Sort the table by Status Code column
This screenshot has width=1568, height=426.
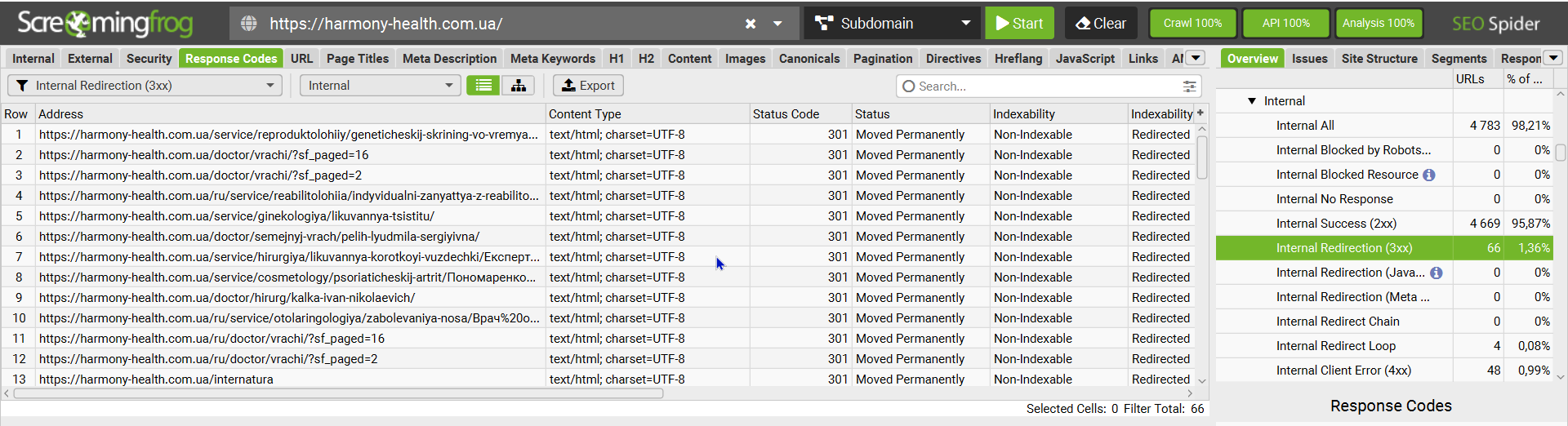click(786, 114)
